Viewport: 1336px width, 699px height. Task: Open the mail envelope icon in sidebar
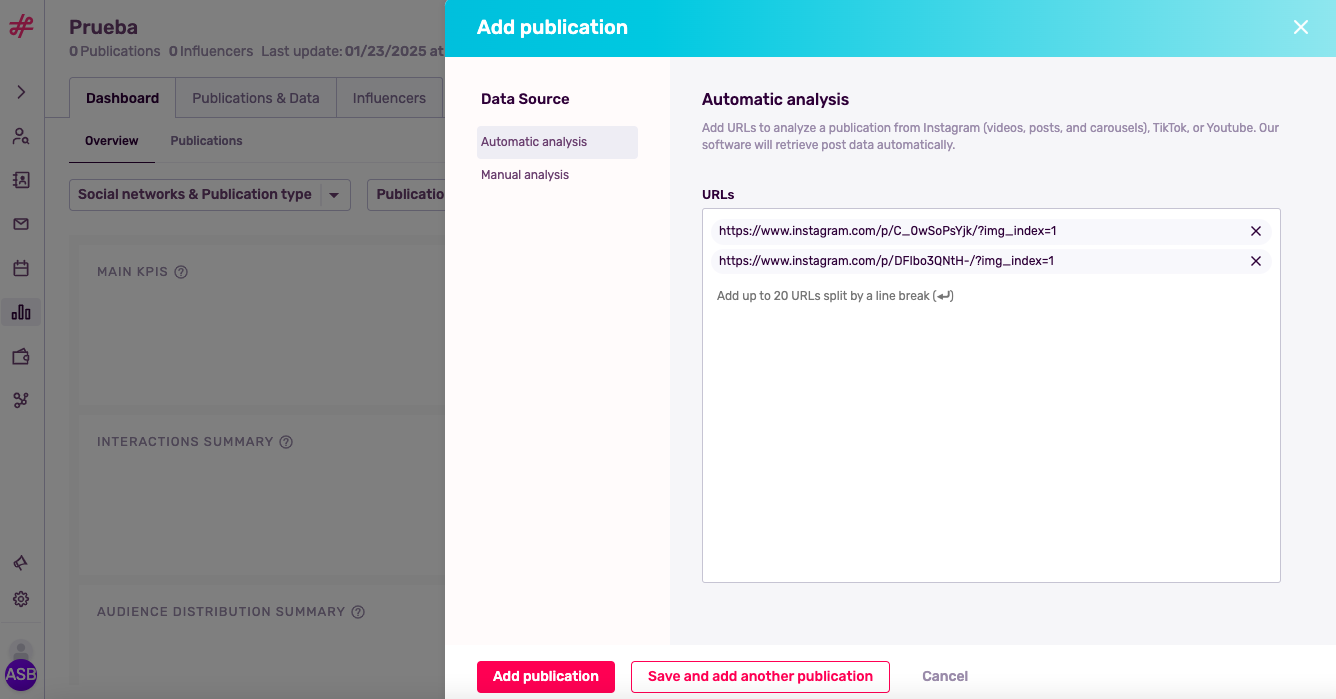pos(21,224)
